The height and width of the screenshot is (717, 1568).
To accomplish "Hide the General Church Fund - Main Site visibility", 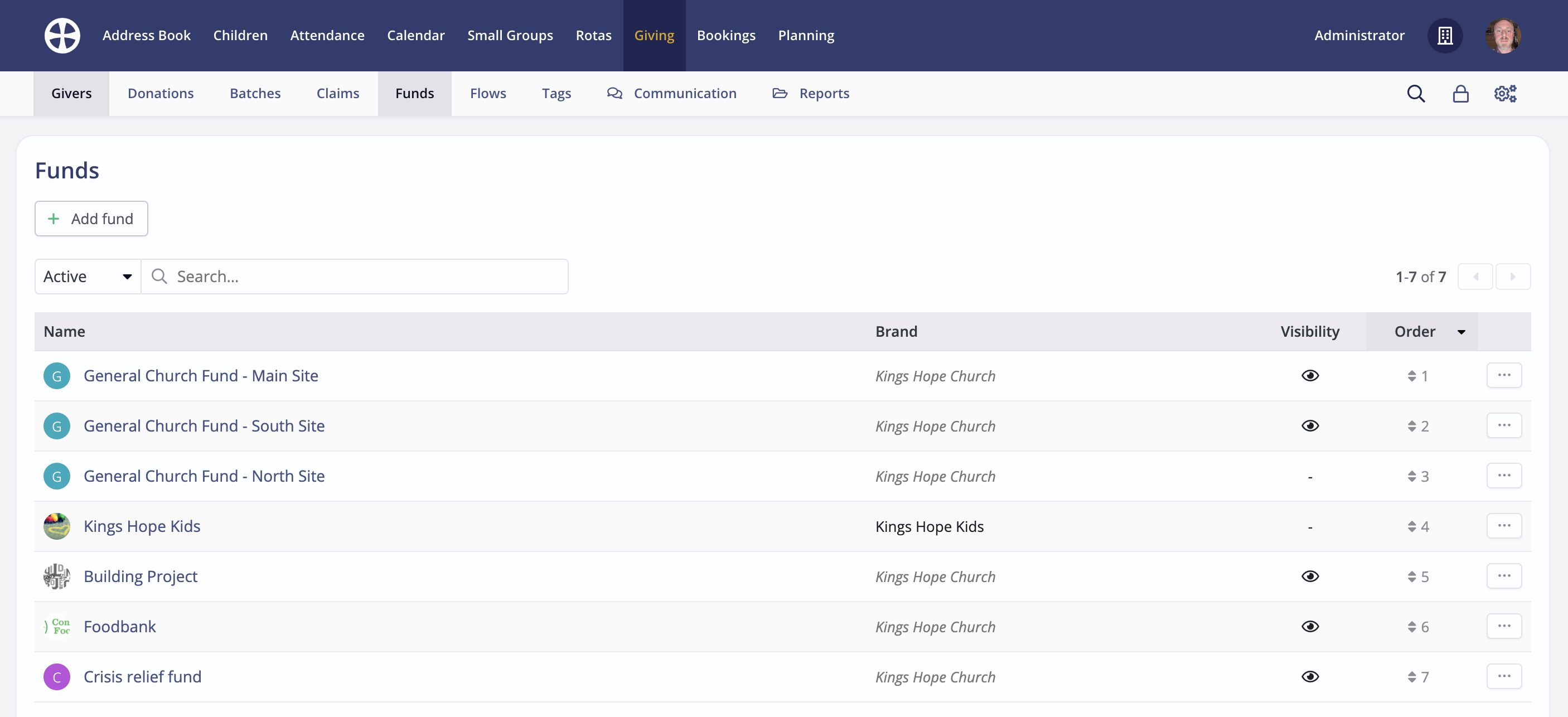I will (x=1310, y=376).
